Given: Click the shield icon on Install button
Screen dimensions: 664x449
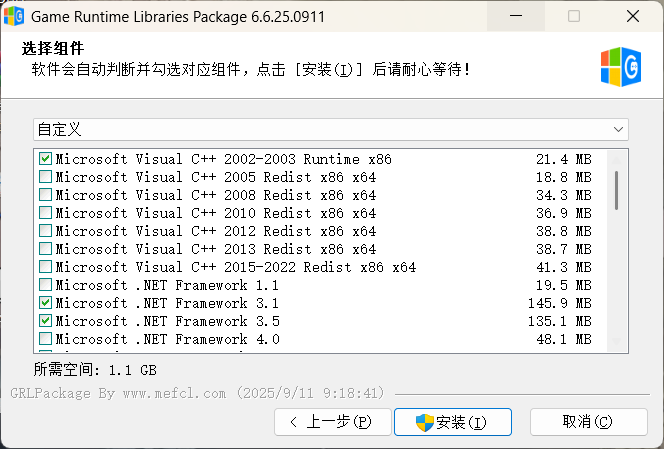Looking at the screenshot, I should pyautogui.click(x=424, y=422).
